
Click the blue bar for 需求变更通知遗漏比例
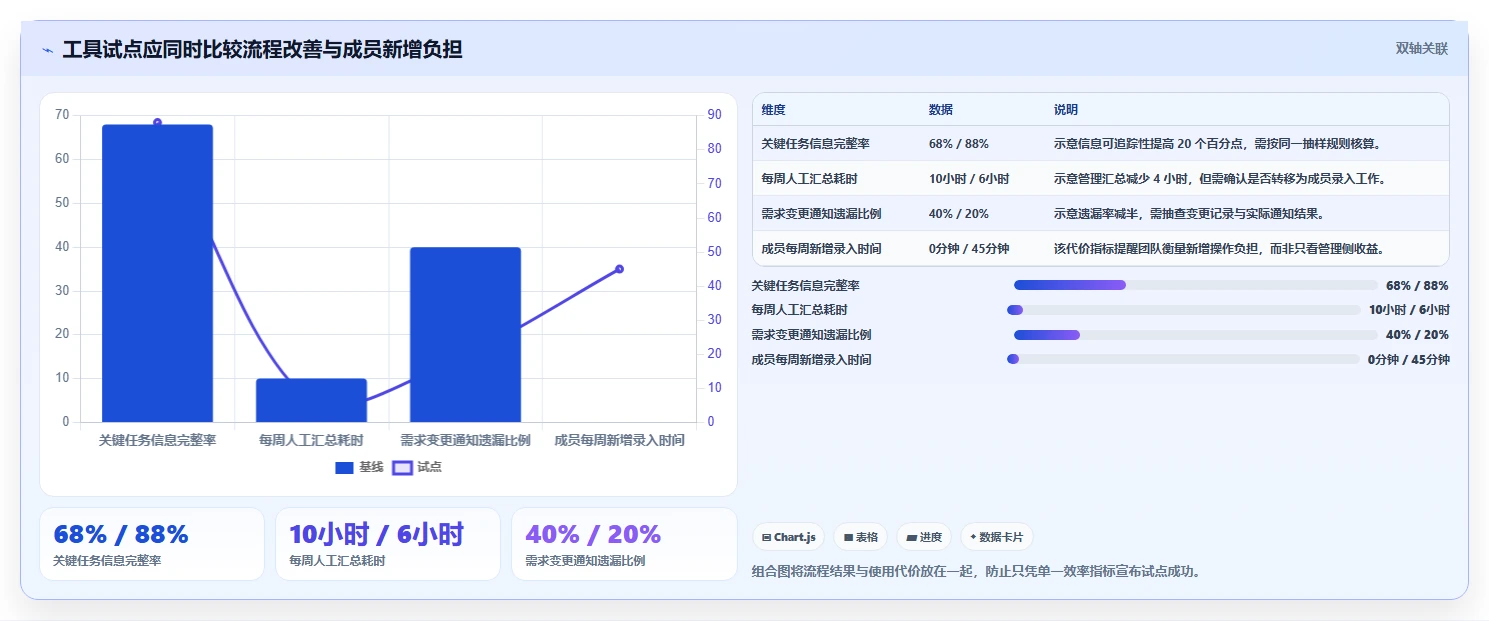tap(465, 334)
